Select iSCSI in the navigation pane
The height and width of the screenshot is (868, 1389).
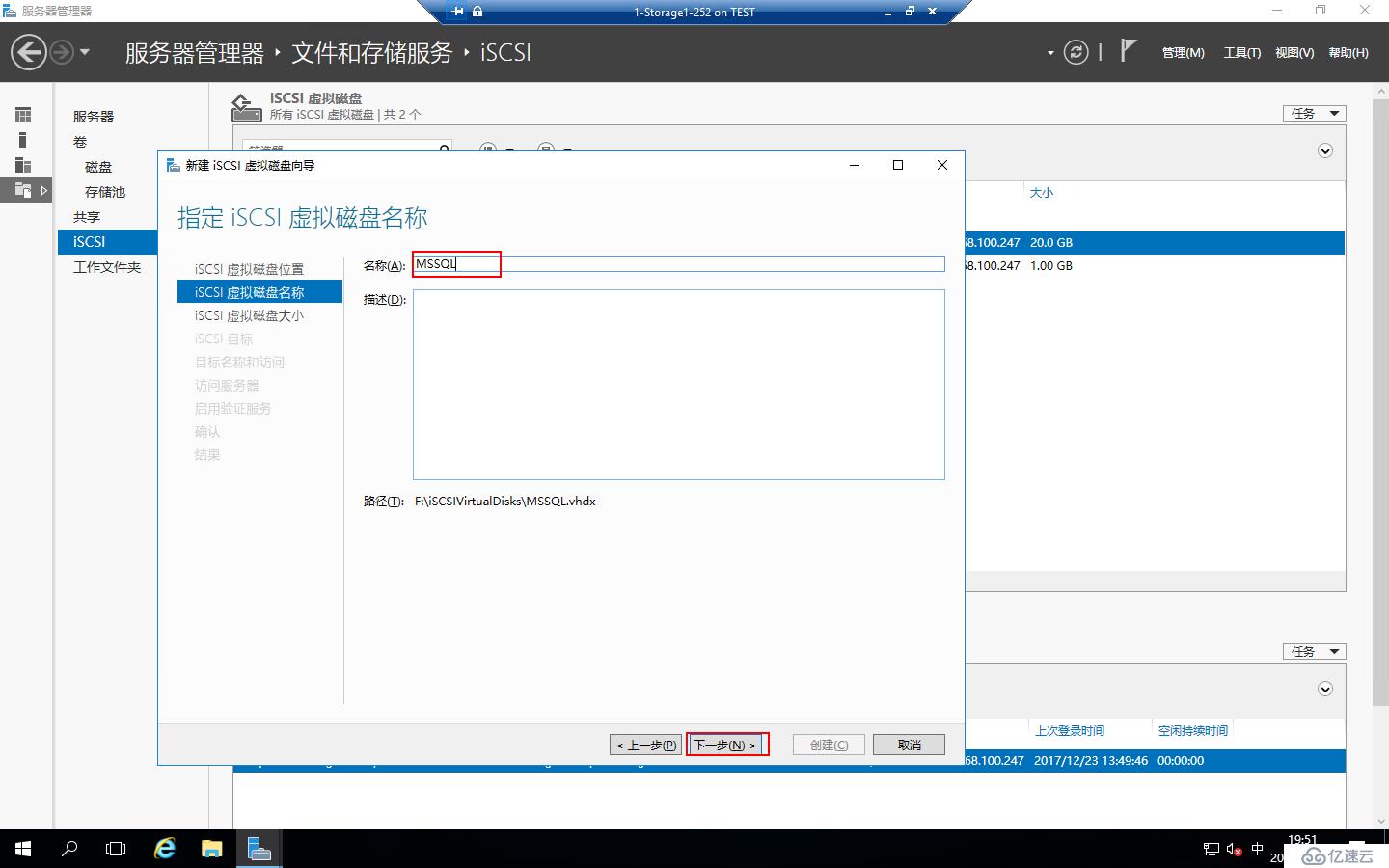107,242
